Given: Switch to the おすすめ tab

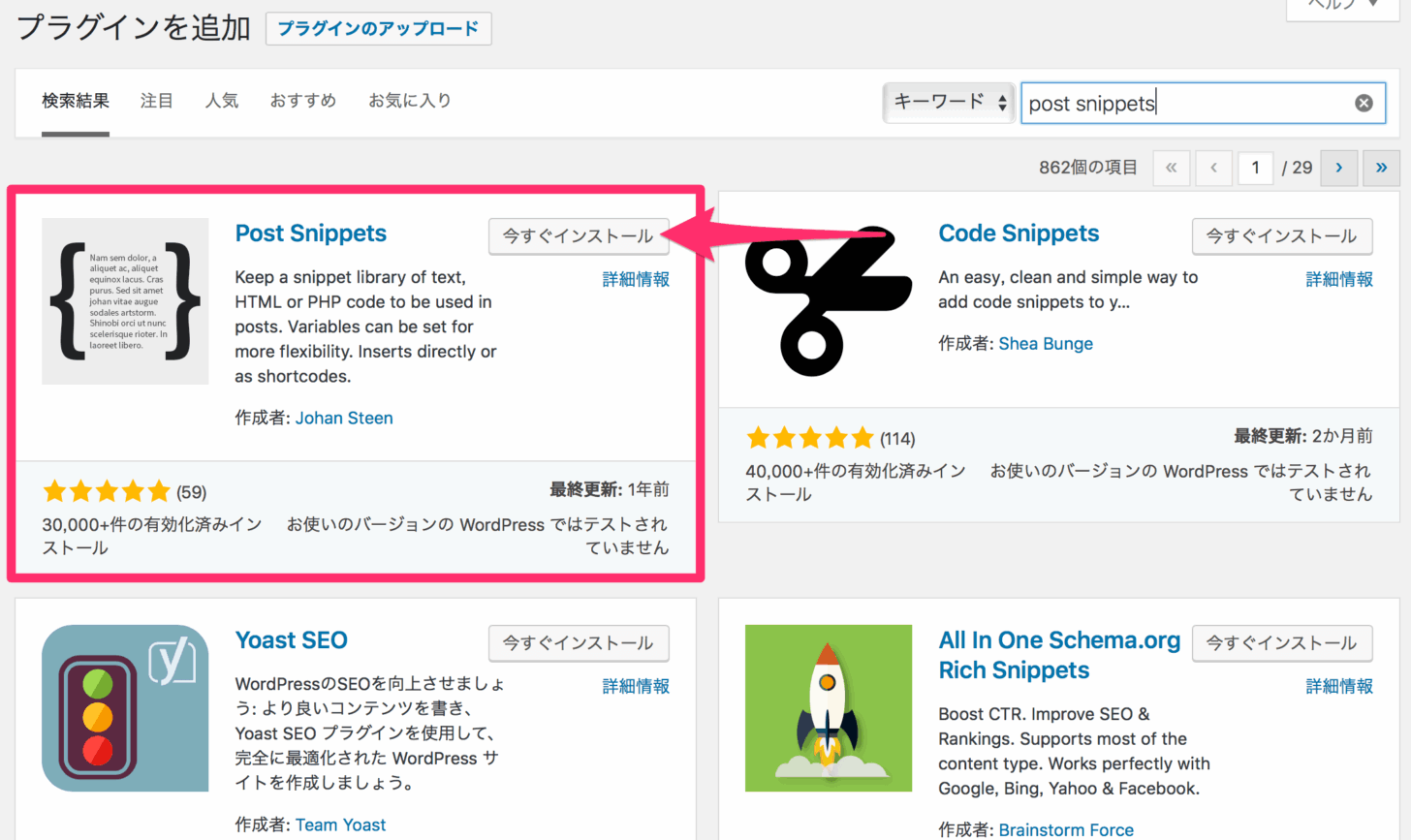Looking at the screenshot, I should pyautogui.click(x=303, y=101).
